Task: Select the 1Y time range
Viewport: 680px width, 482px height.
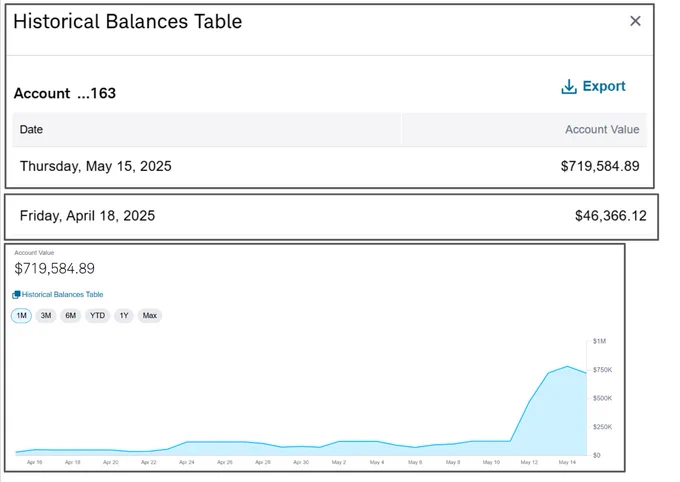Action: (124, 315)
